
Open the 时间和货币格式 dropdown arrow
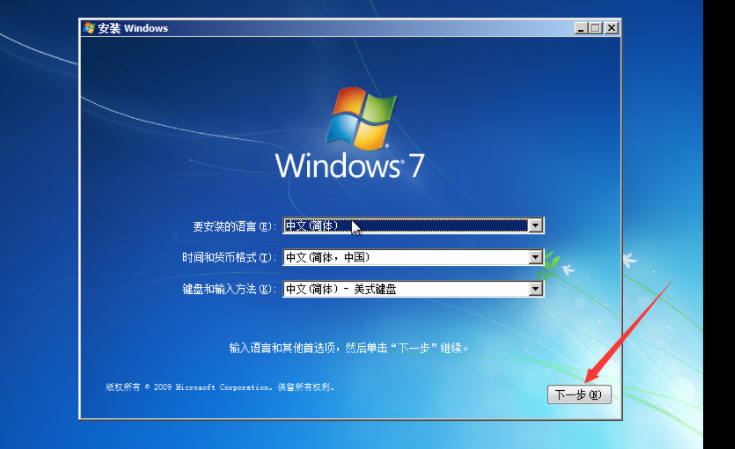pyautogui.click(x=535, y=257)
